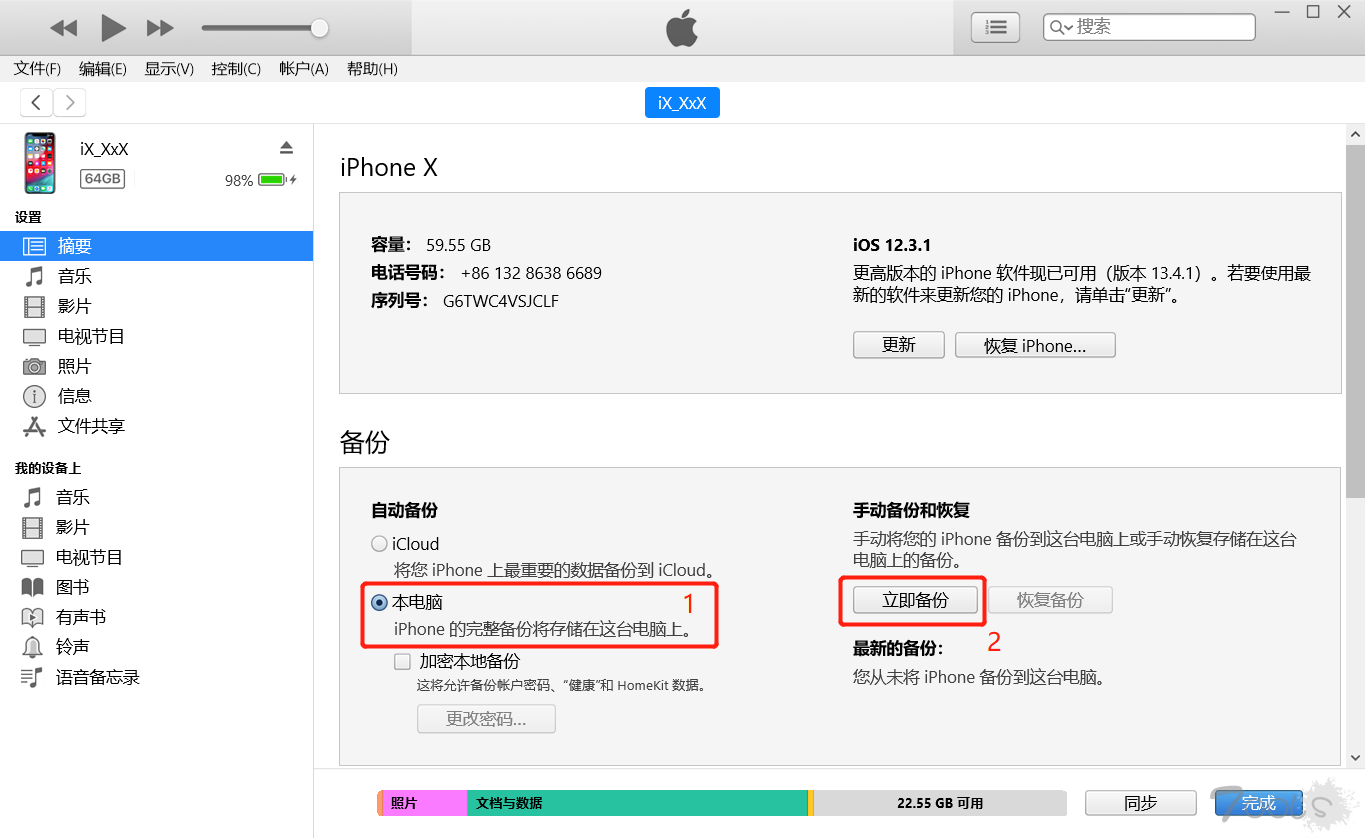Select 摘要 in settings sidebar
This screenshot has width=1365, height=838.
coord(156,246)
